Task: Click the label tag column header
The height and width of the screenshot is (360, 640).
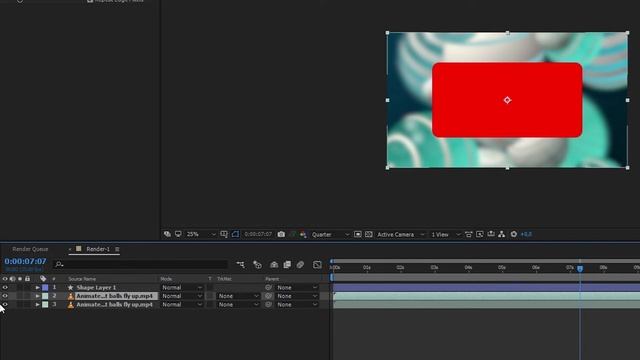Action: coord(43,279)
